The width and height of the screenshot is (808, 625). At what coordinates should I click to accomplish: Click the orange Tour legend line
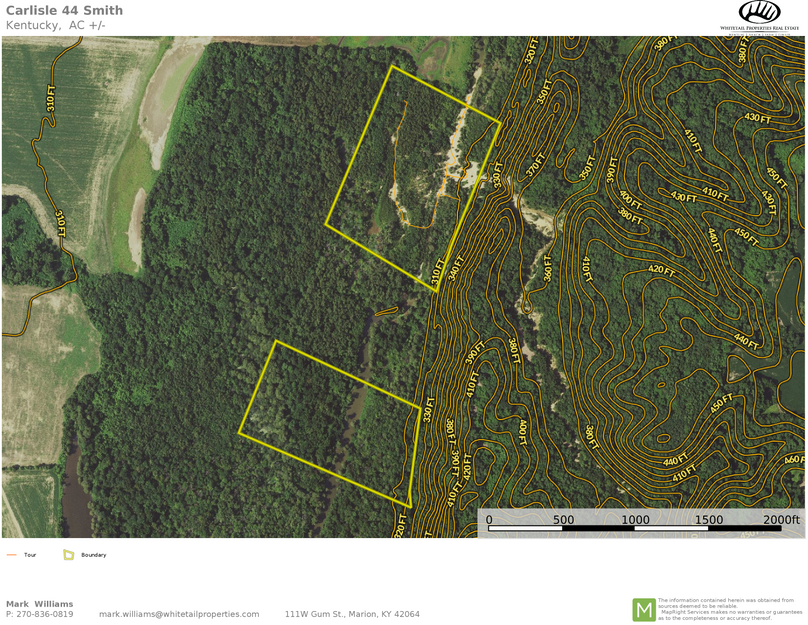[x=12, y=554]
